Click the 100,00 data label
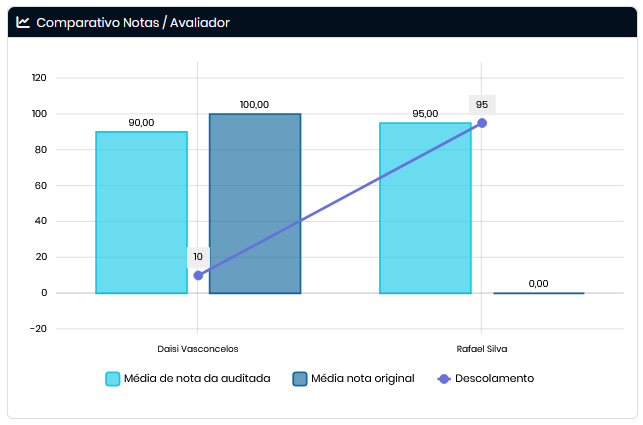 [255, 105]
